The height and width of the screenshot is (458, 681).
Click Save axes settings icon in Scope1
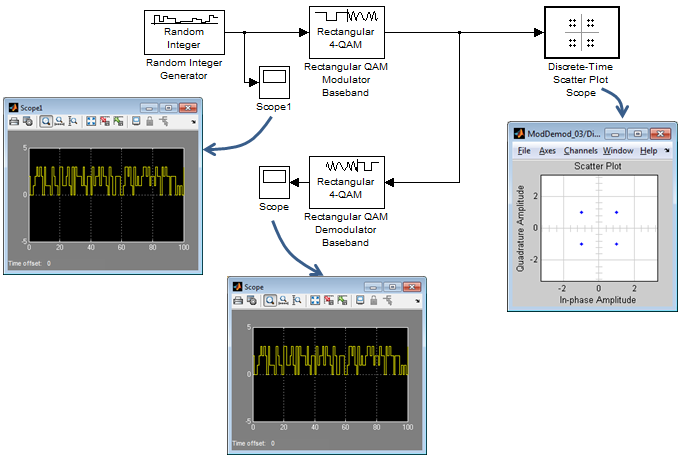point(105,121)
